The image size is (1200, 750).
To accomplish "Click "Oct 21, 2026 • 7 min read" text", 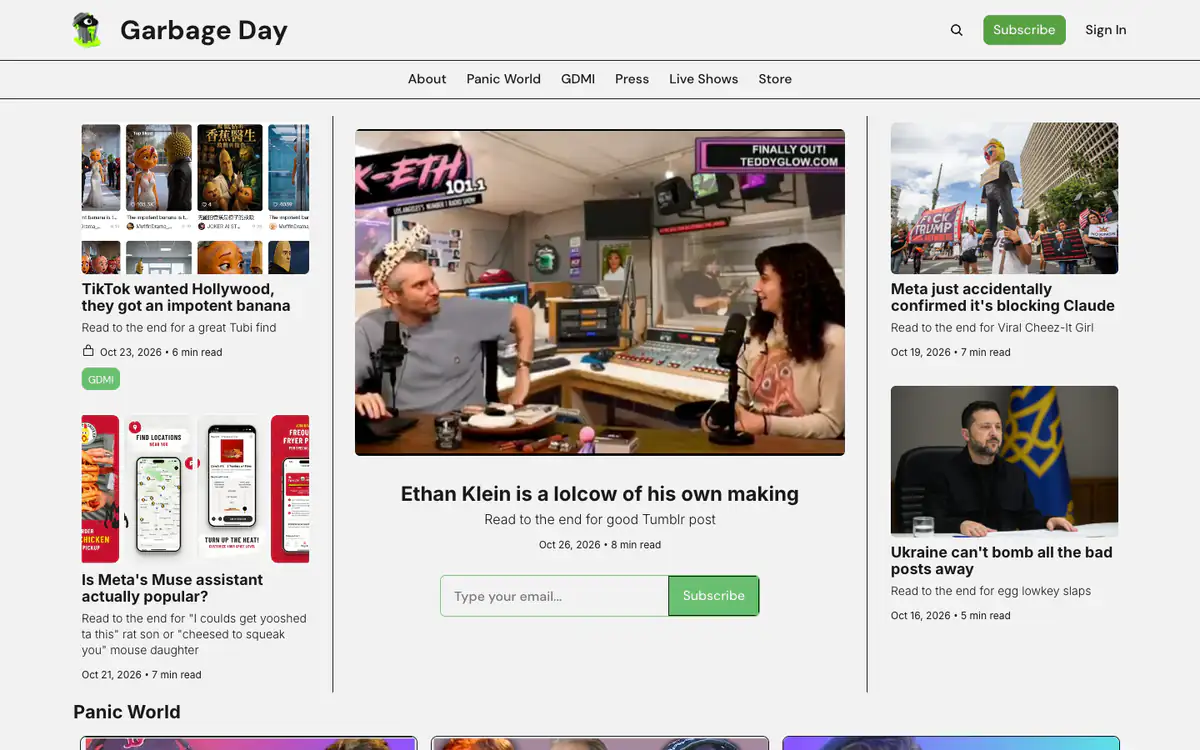I will [x=142, y=675].
